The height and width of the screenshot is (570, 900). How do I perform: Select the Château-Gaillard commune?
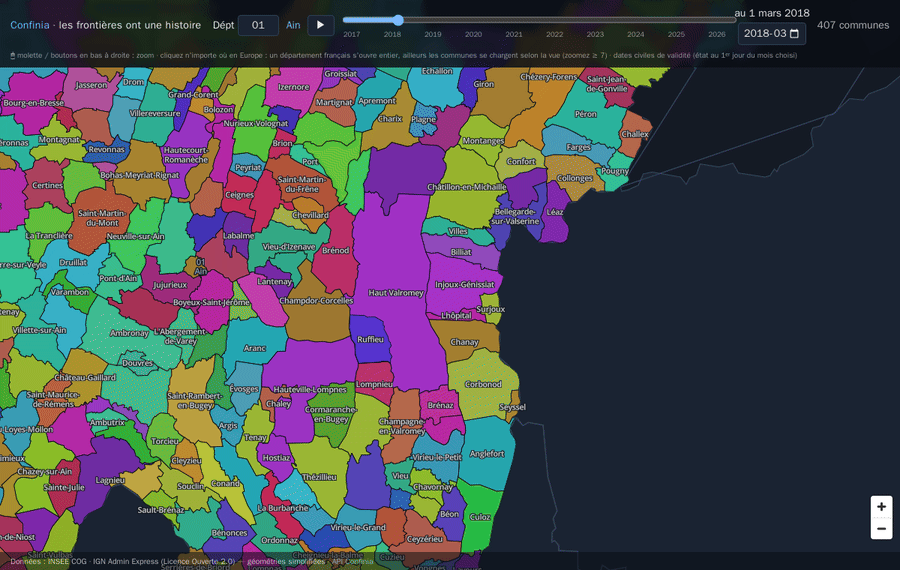pos(85,378)
